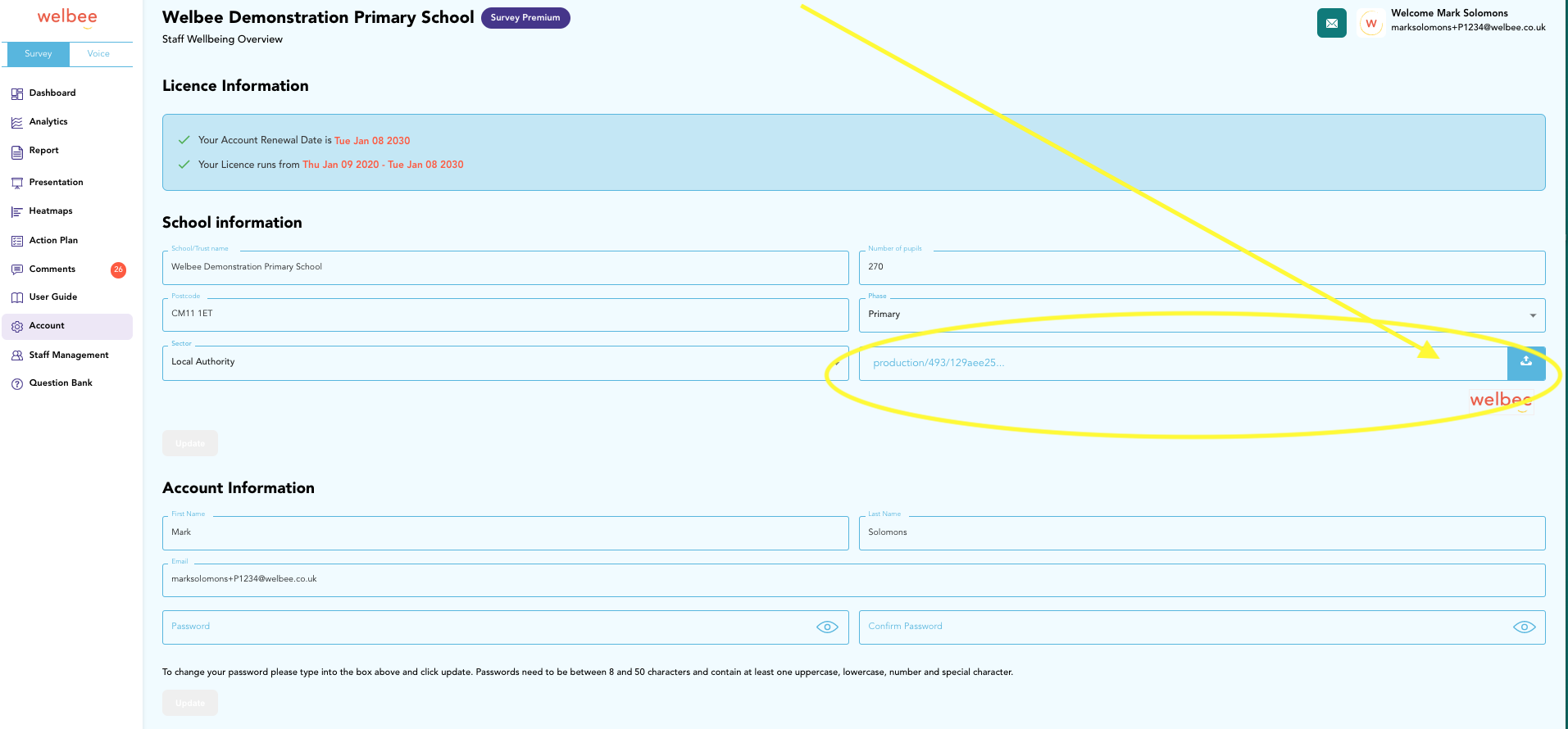Click the Analytics chart icon
Screen dimensions: 1568x729
pyautogui.click(x=17, y=122)
